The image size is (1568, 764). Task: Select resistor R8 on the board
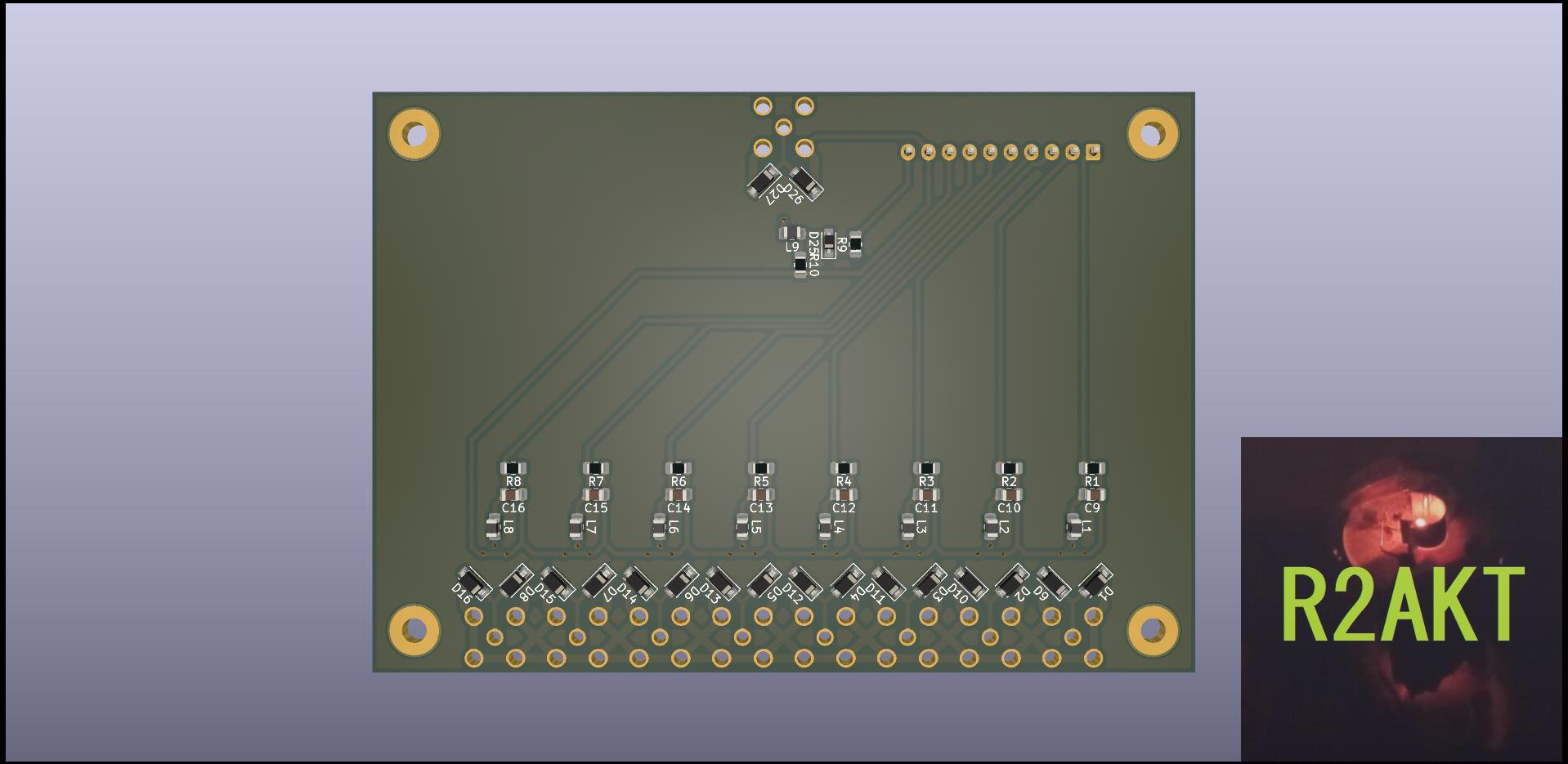point(513,468)
